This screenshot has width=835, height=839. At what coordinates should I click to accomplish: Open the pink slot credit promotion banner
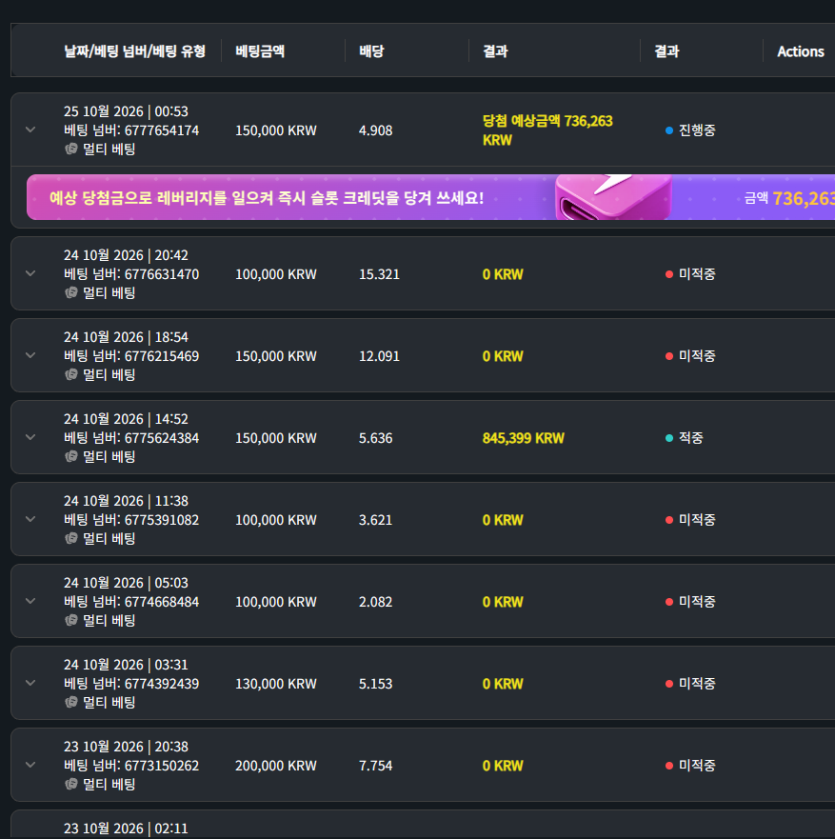pyautogui.click(x=431, y=197)
